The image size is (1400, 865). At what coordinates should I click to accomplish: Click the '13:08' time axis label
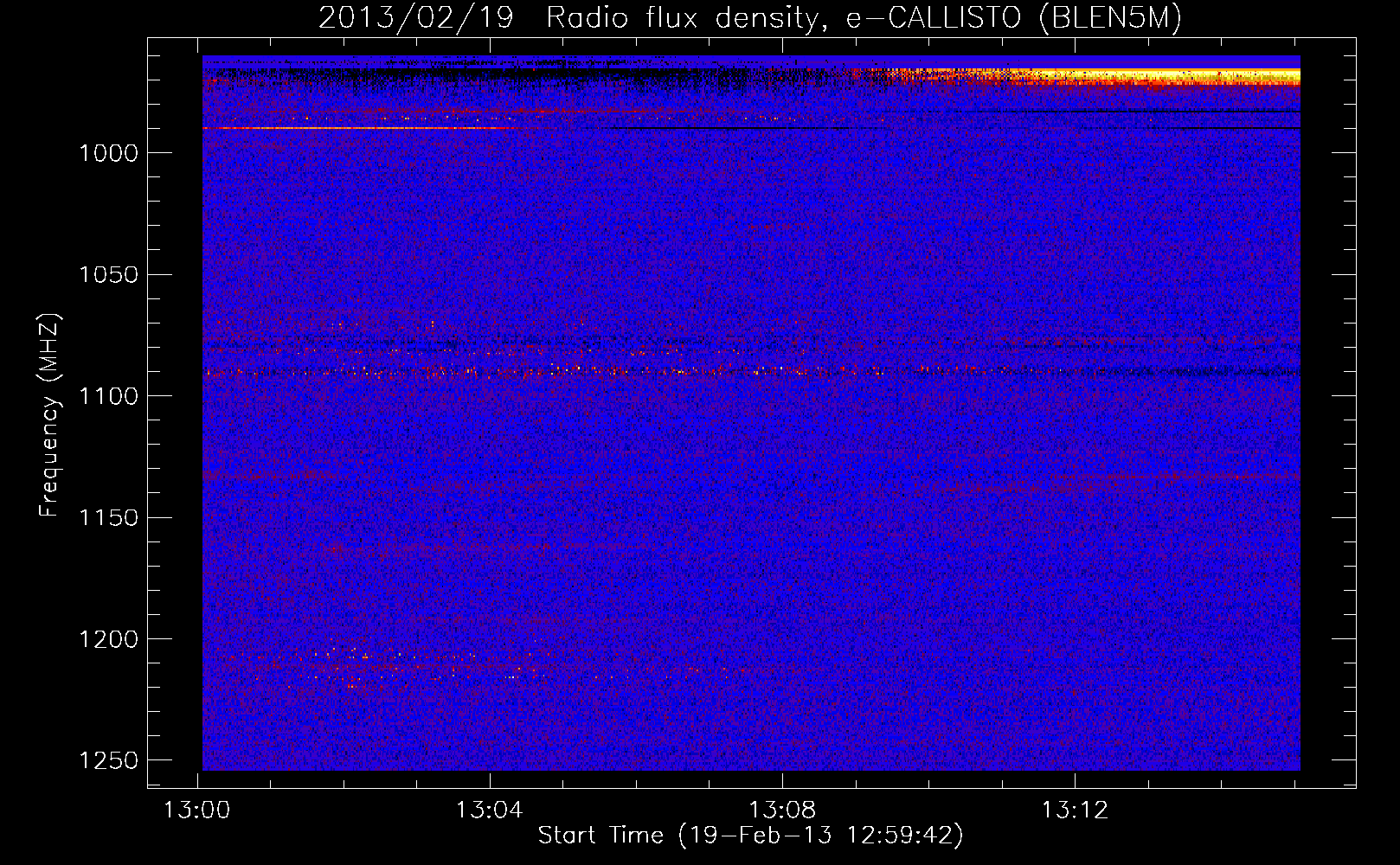(782, 811)
